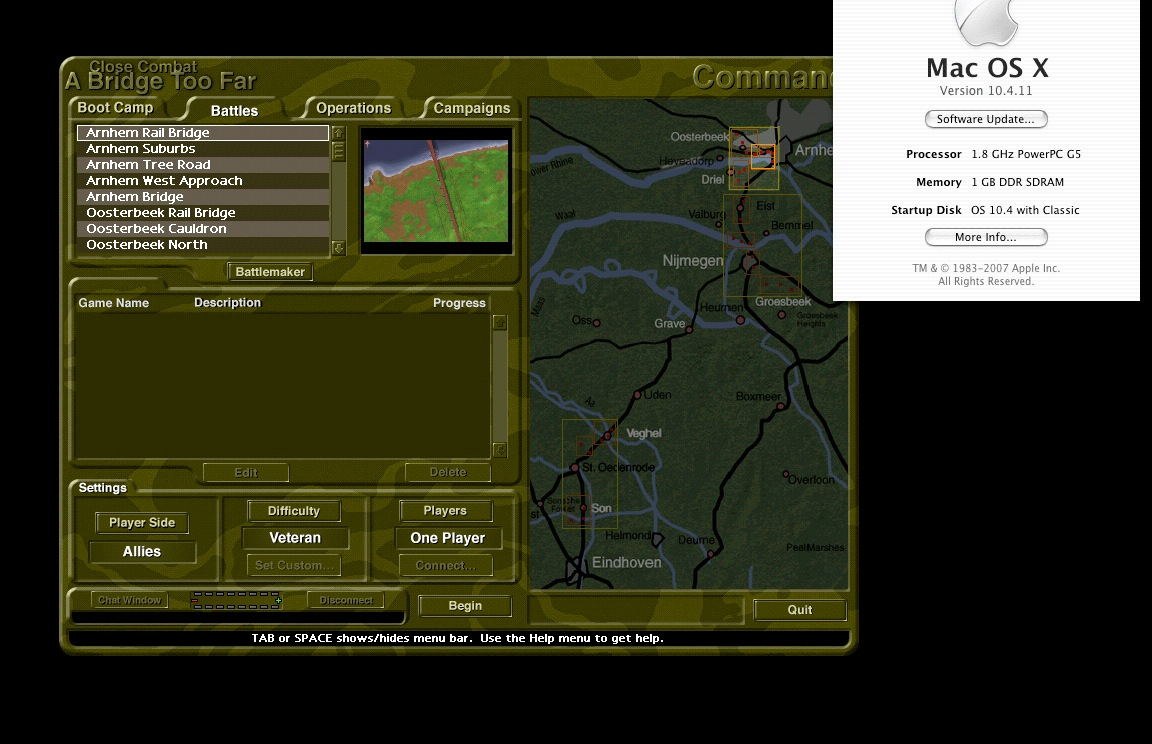The height and width of the screenshot is (744, 1152).
Task: Open the Operations tab
Action: point(353,108)
